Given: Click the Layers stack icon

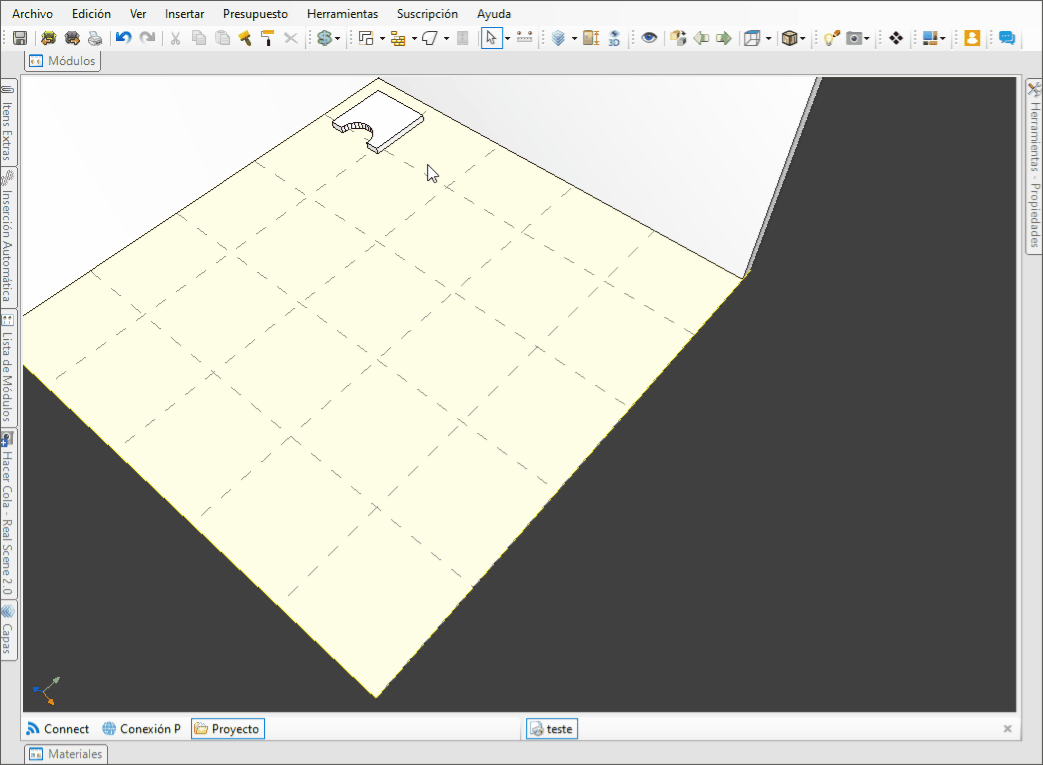Looking at the screenshot, I should 559,38.
